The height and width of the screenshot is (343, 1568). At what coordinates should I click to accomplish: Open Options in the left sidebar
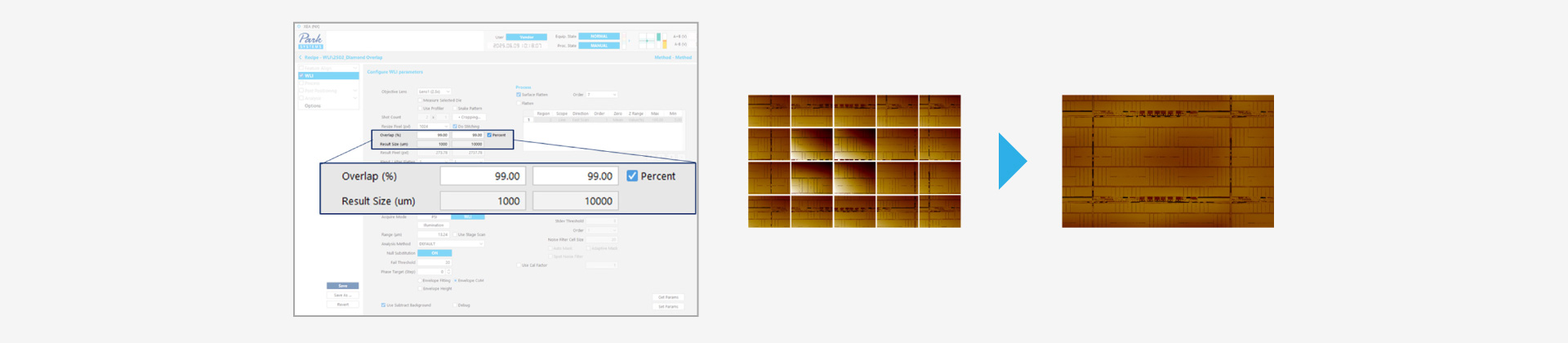click(x=313, y=106)
